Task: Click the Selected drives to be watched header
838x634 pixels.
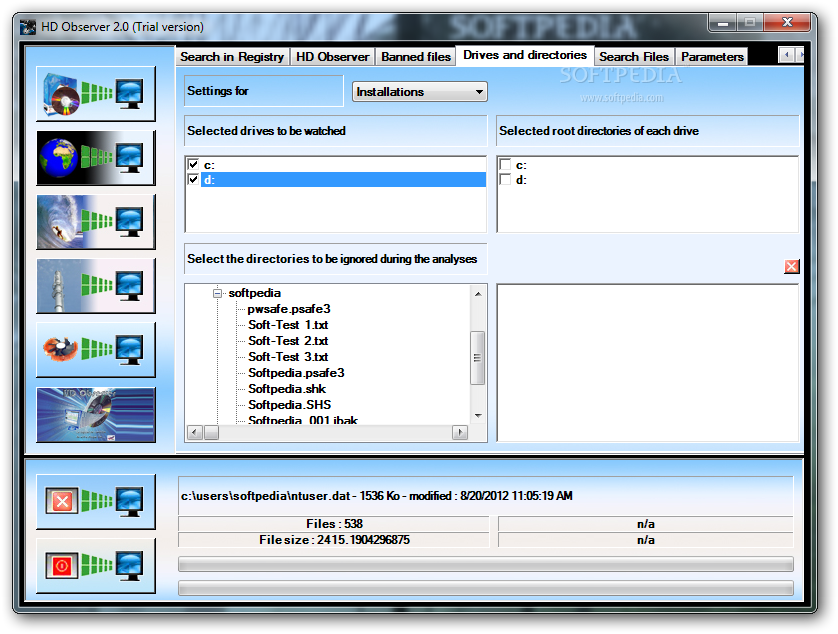Action: pyautogui.click(x=336, y=131)
